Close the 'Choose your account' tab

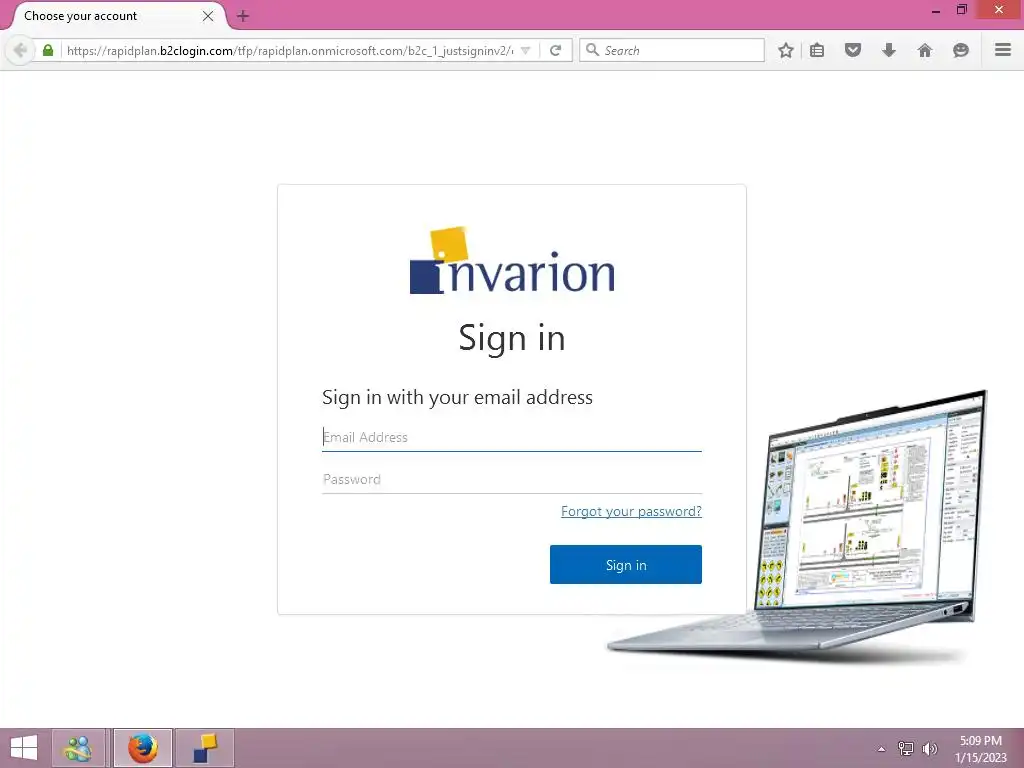coord(208,16)
